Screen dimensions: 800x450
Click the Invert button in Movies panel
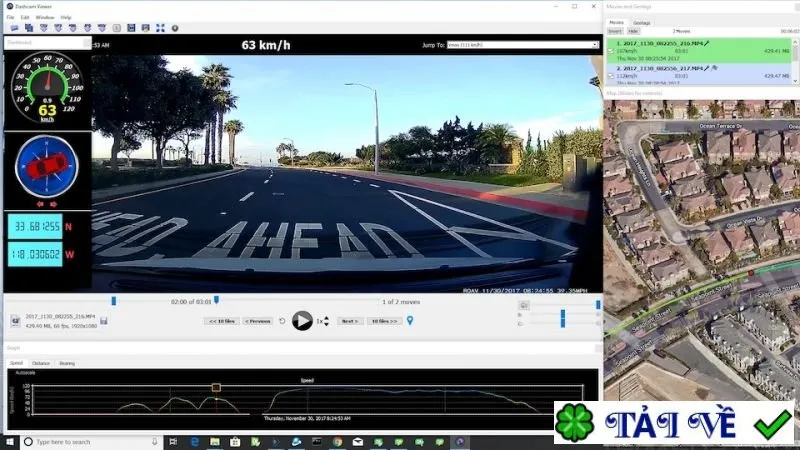[615, 32]
